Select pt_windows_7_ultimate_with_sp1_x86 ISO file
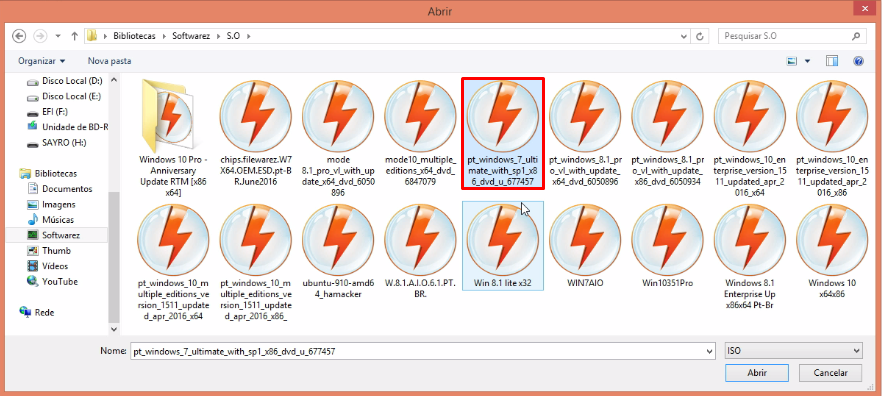The width and height of the screenshot is (882, 396). [503, 133]
